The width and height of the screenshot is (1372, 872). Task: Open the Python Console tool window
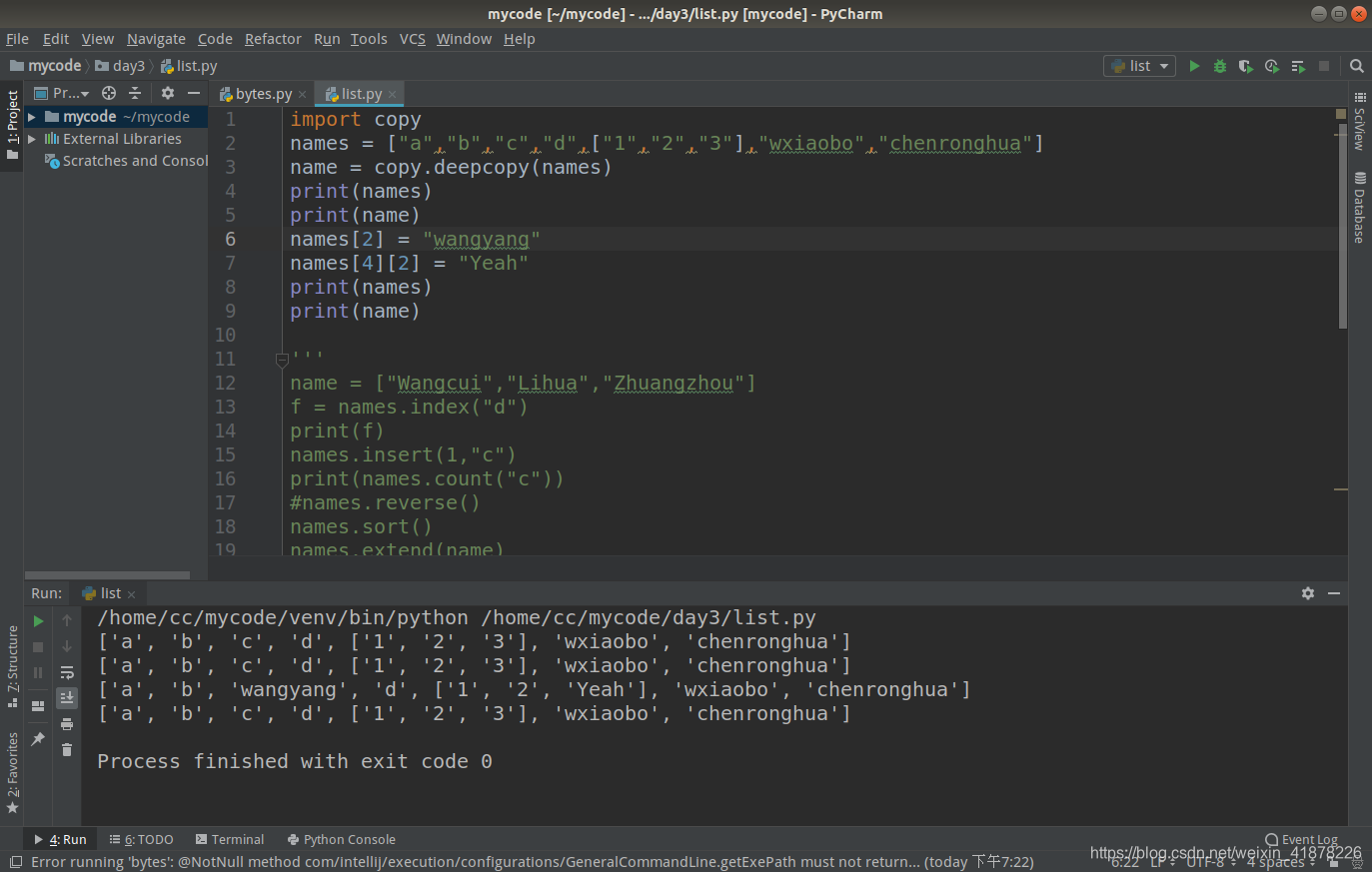pos(342,840)
